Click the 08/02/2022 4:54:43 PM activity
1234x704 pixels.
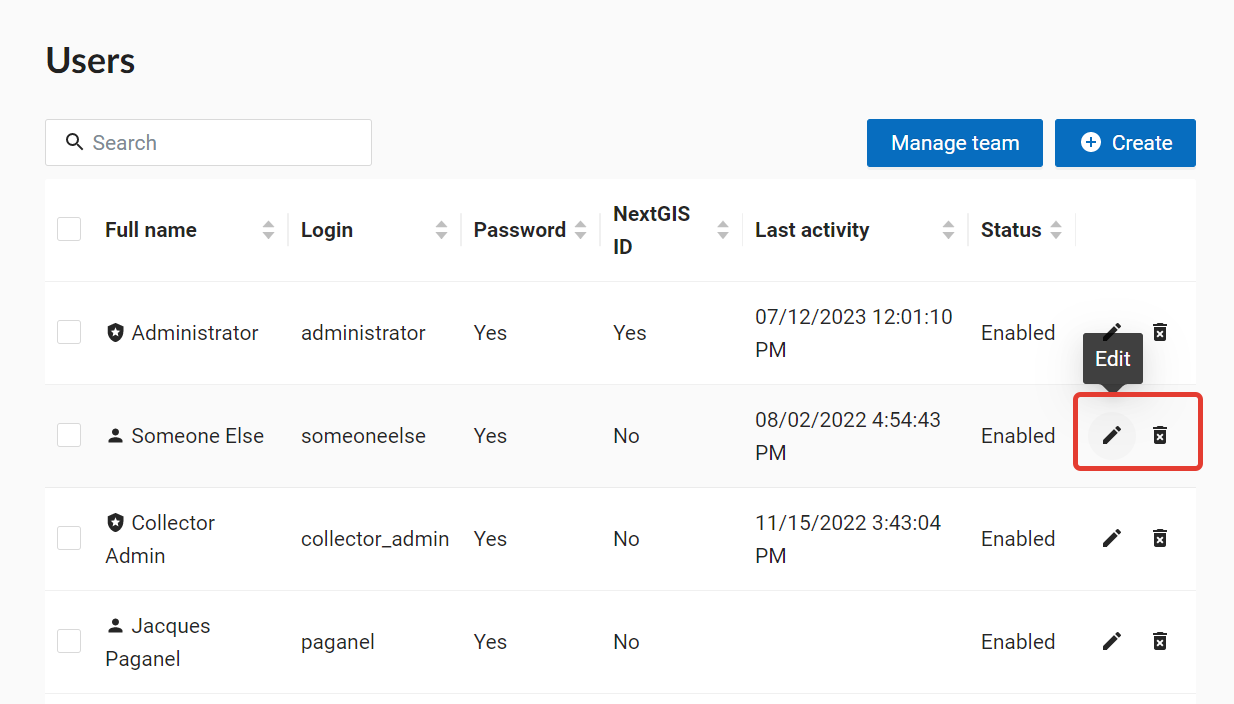[848, 436]
